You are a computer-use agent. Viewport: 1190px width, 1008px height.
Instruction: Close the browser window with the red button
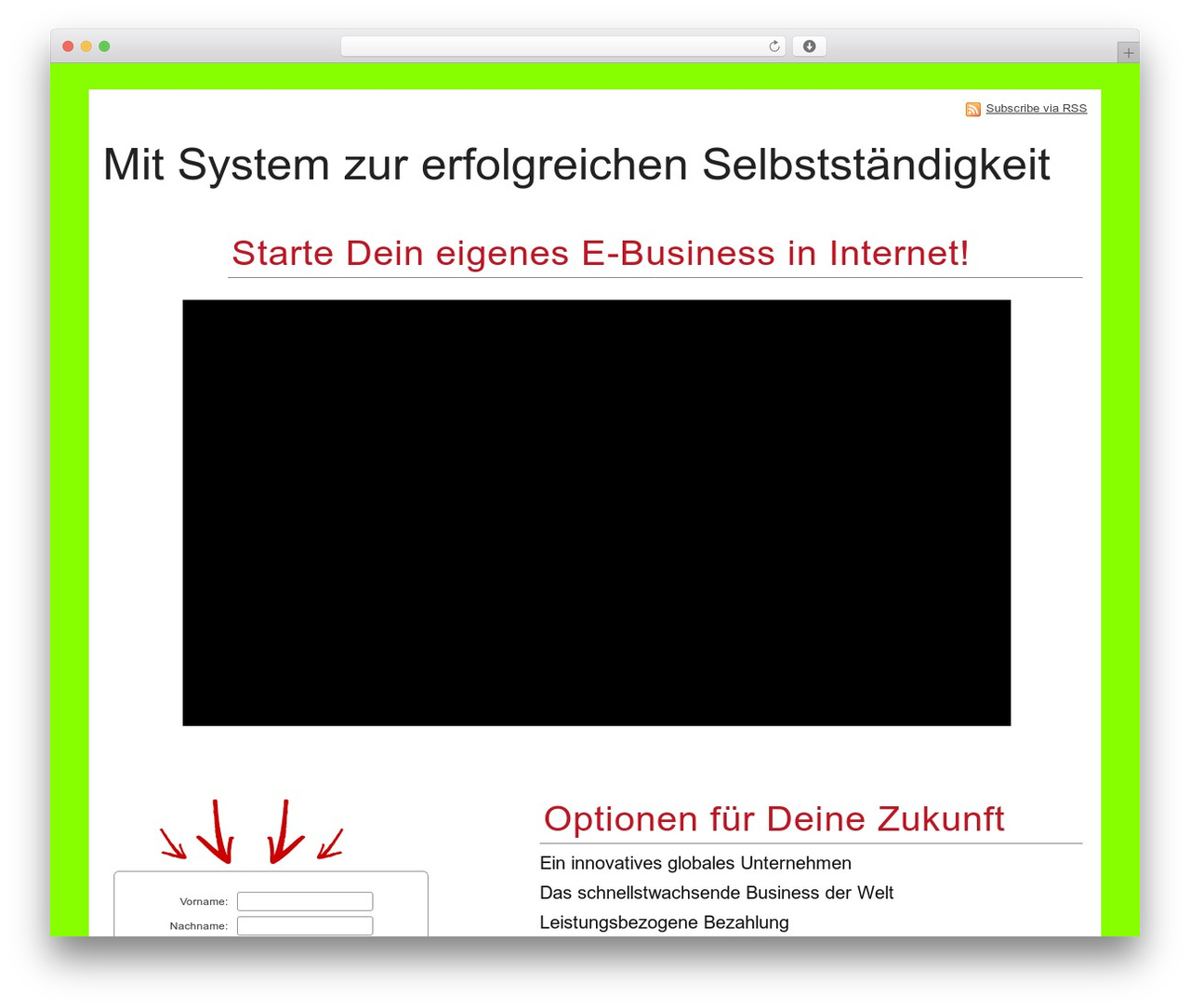coord(68,46)
